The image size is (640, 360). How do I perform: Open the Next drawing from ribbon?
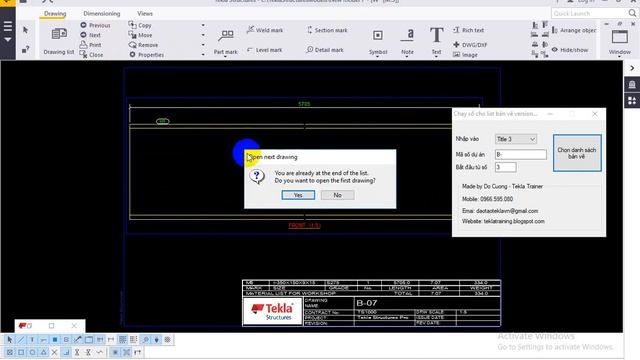coord(91,35)
